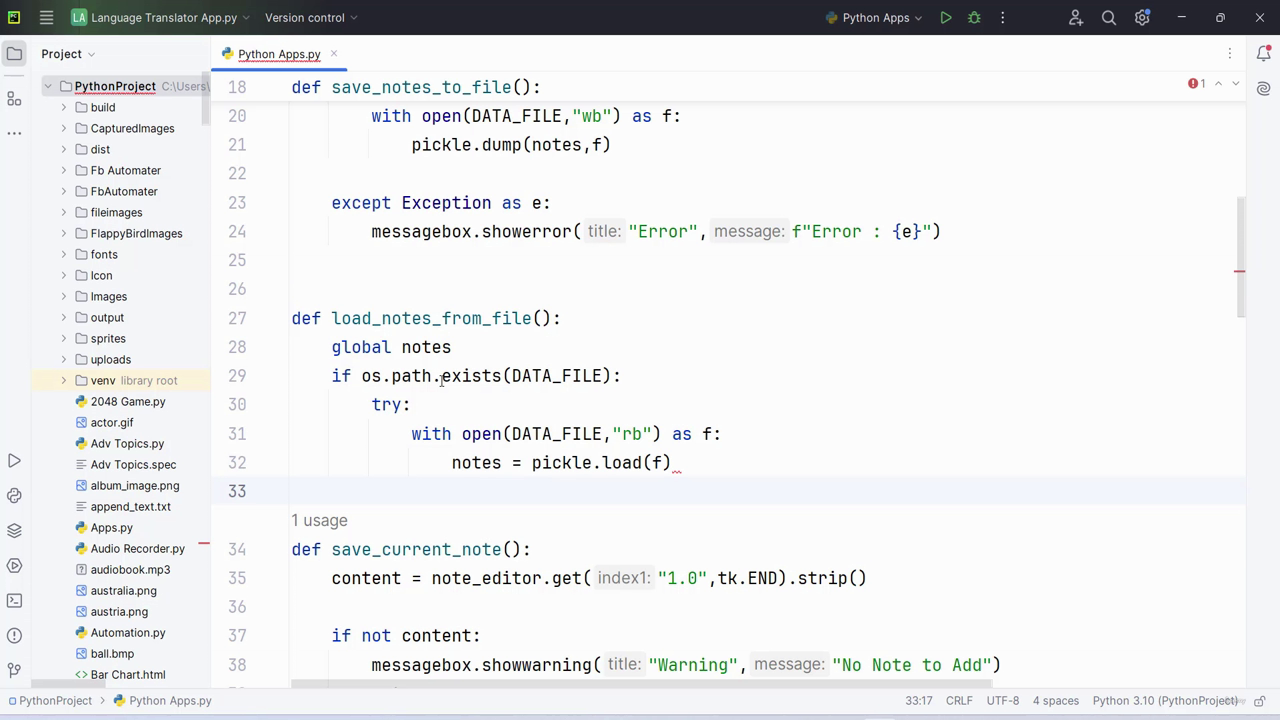This screenshot has height=720, width=1280.
Task: Open the Project view options dropdown
Action: click(x=69, y=54)
